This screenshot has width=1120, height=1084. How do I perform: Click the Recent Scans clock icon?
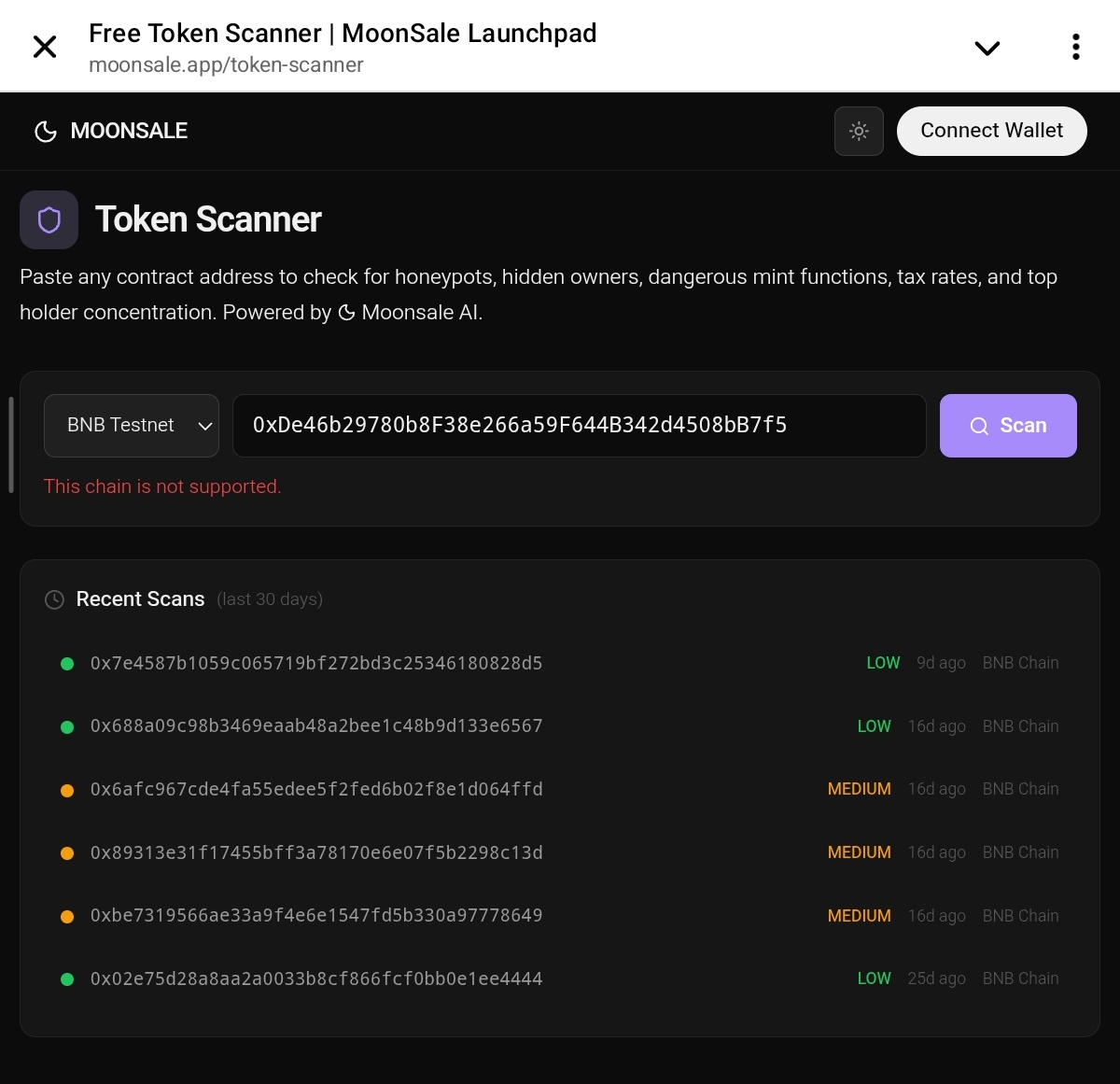click(x=55, y=599)
